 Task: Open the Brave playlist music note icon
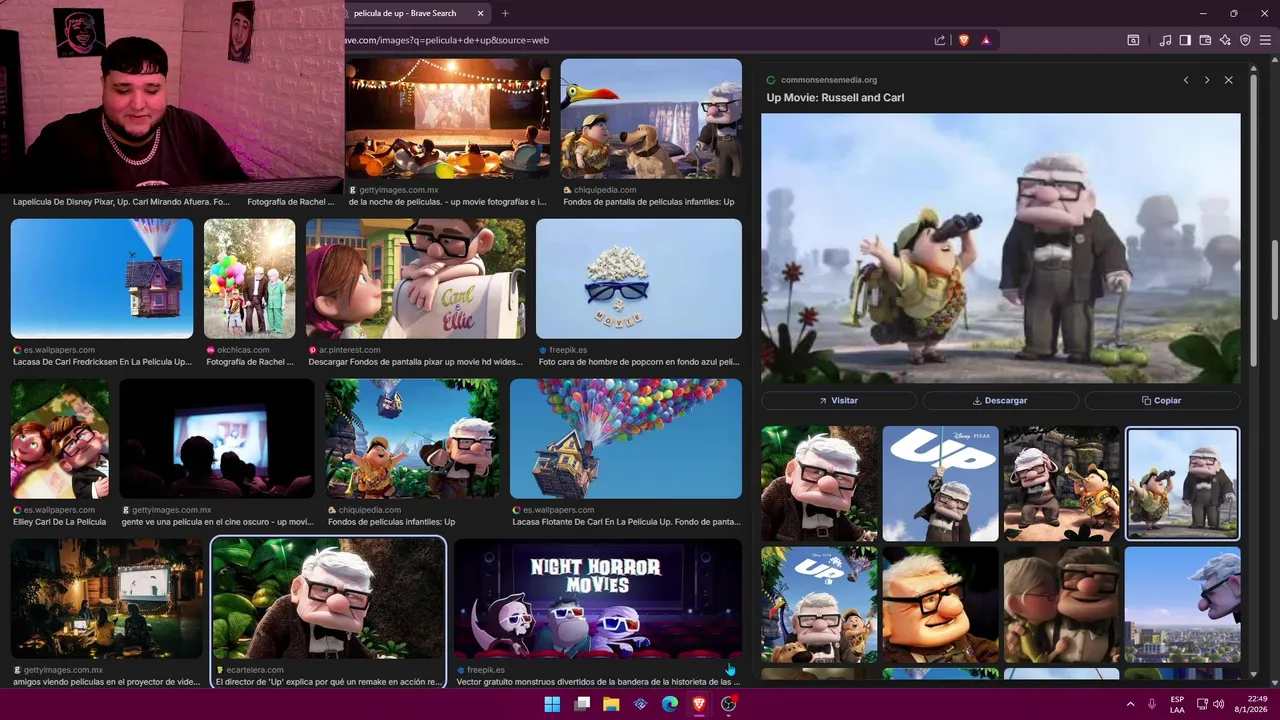tap(1165, 40)
